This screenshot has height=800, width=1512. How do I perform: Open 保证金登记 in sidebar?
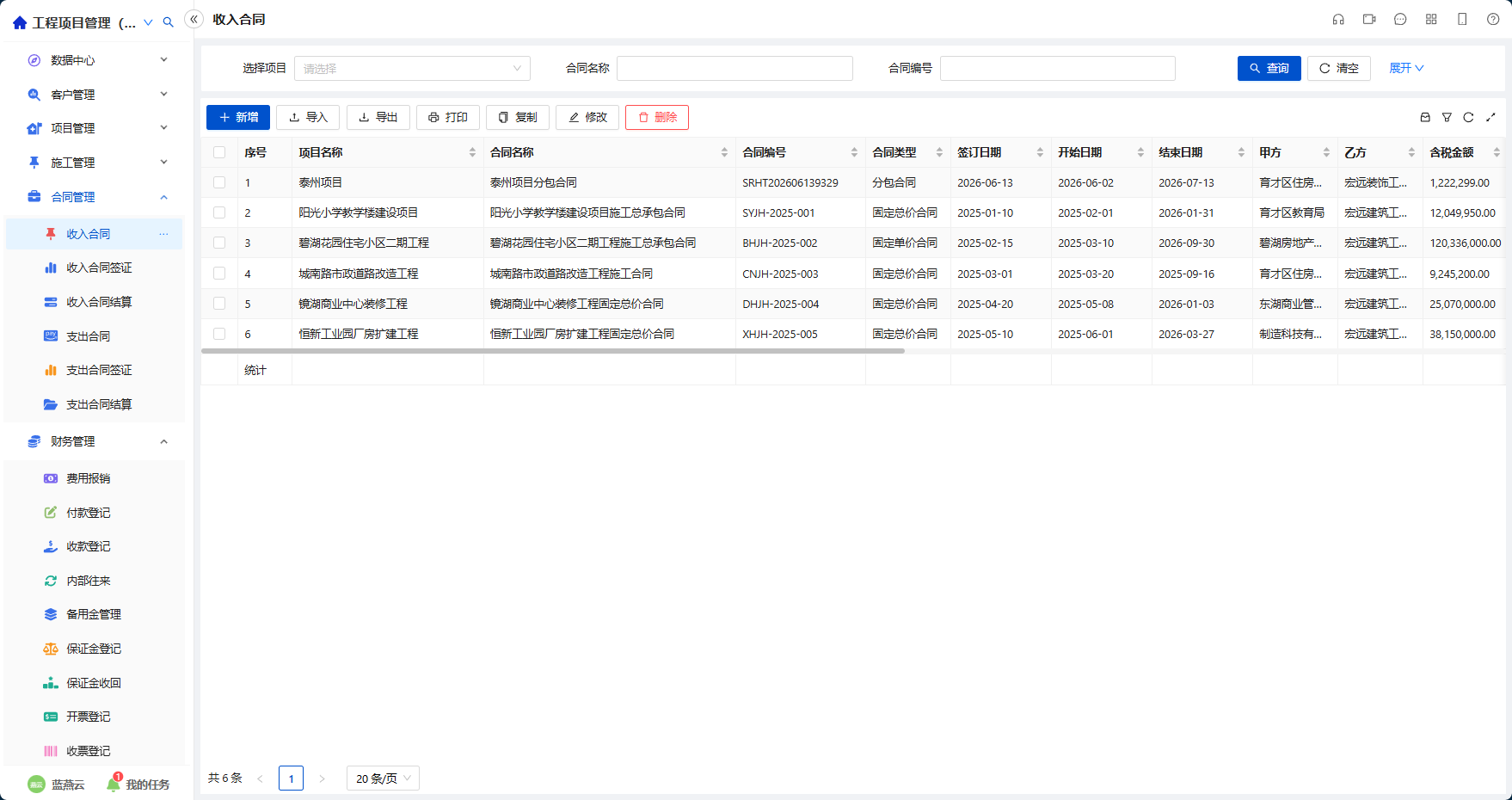[95, 649]
